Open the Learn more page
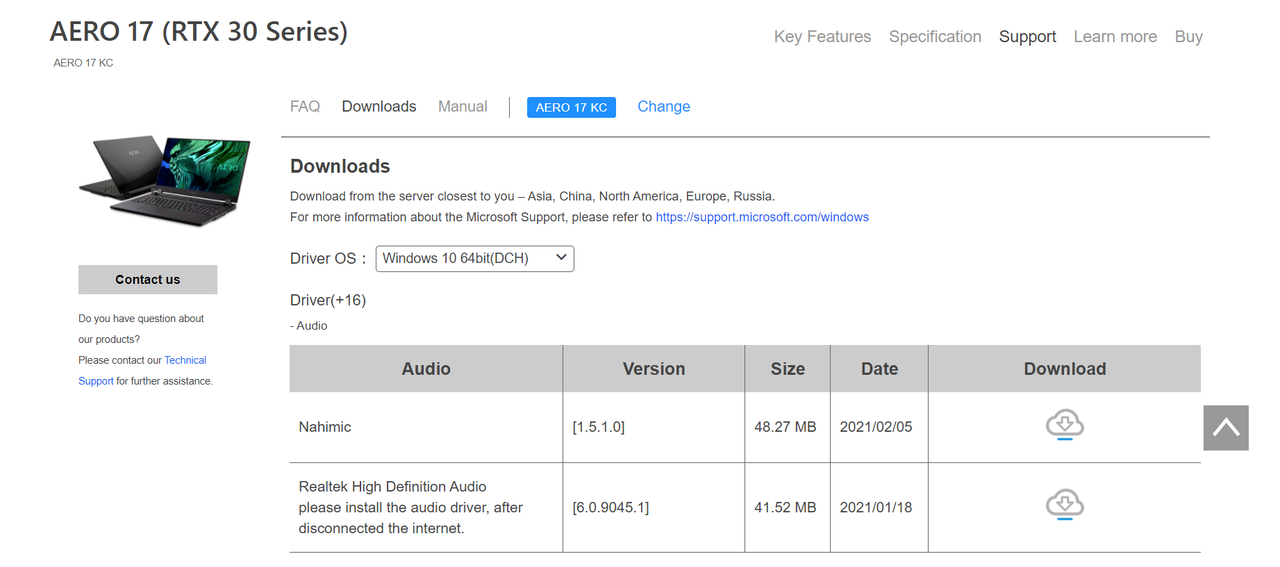Screen dimensions: 1280x567 pyautogui.click(x=1115, y=37)
